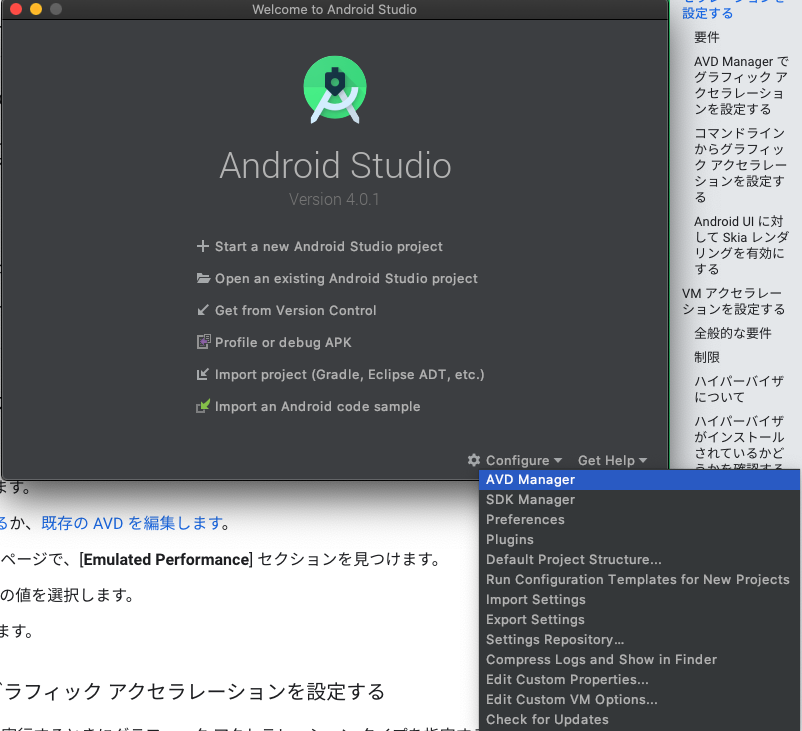The image size is (802, 731).
Task: Start a new Android Studio project
Action: coord(328,247)
